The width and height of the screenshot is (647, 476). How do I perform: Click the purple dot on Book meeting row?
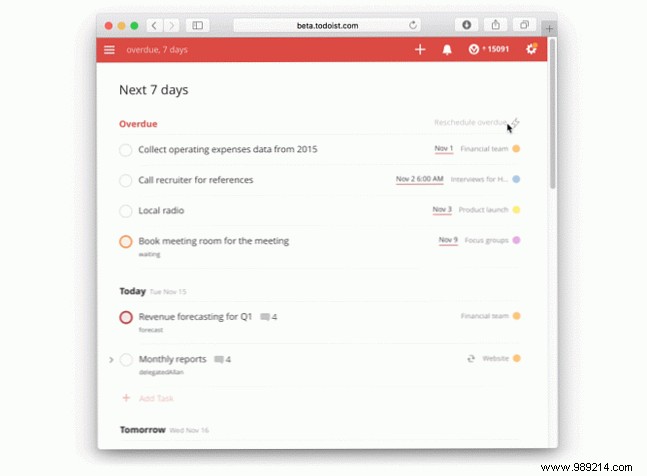(516, 240)
